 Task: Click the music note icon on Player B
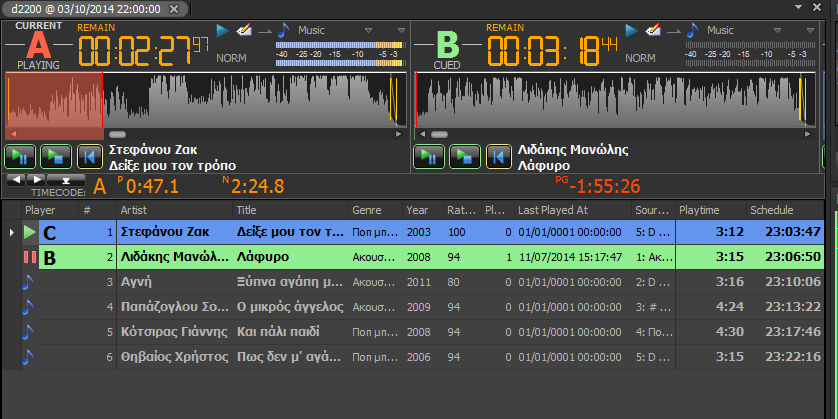(694, 30)
